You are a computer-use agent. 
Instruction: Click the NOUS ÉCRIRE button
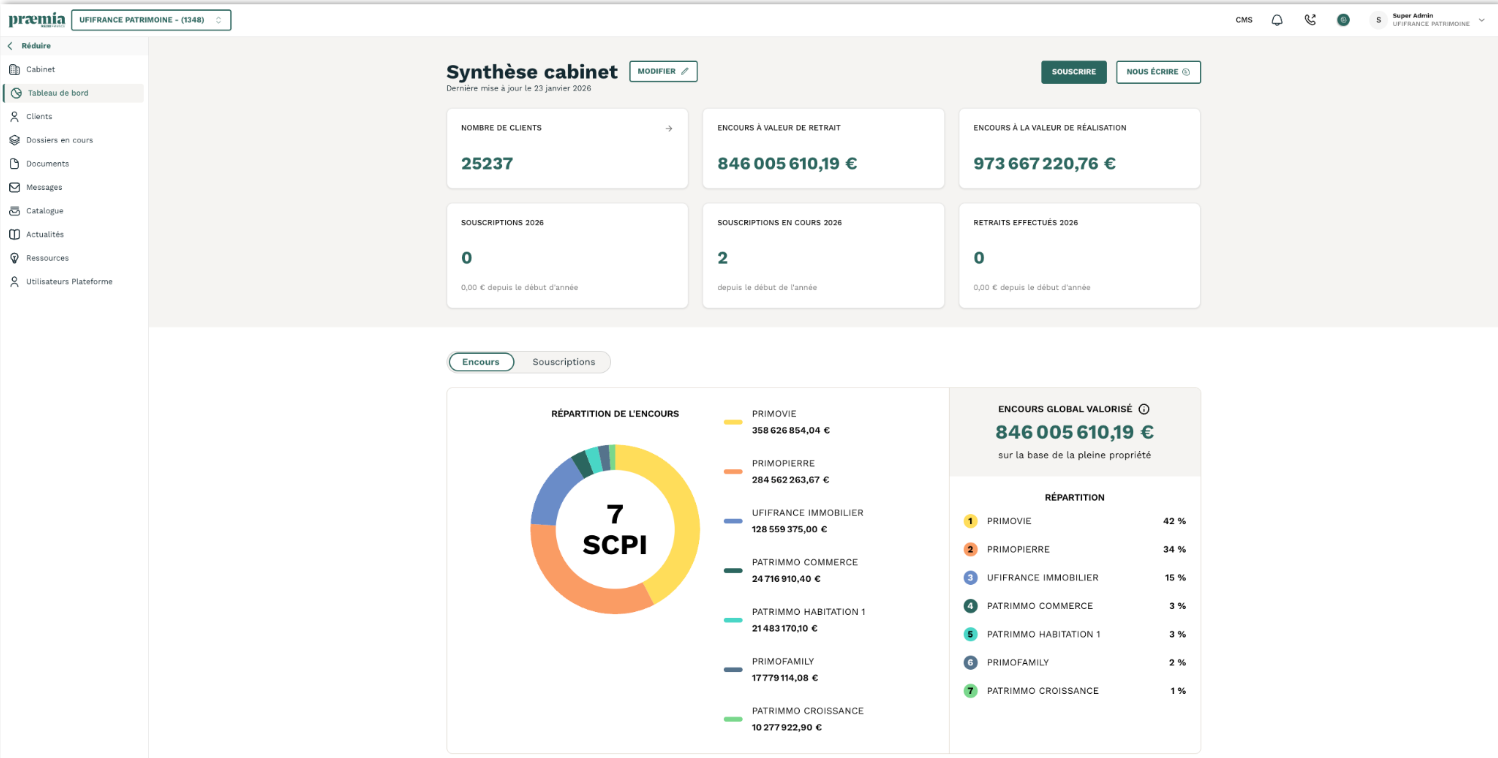(x=1158, y=72)
